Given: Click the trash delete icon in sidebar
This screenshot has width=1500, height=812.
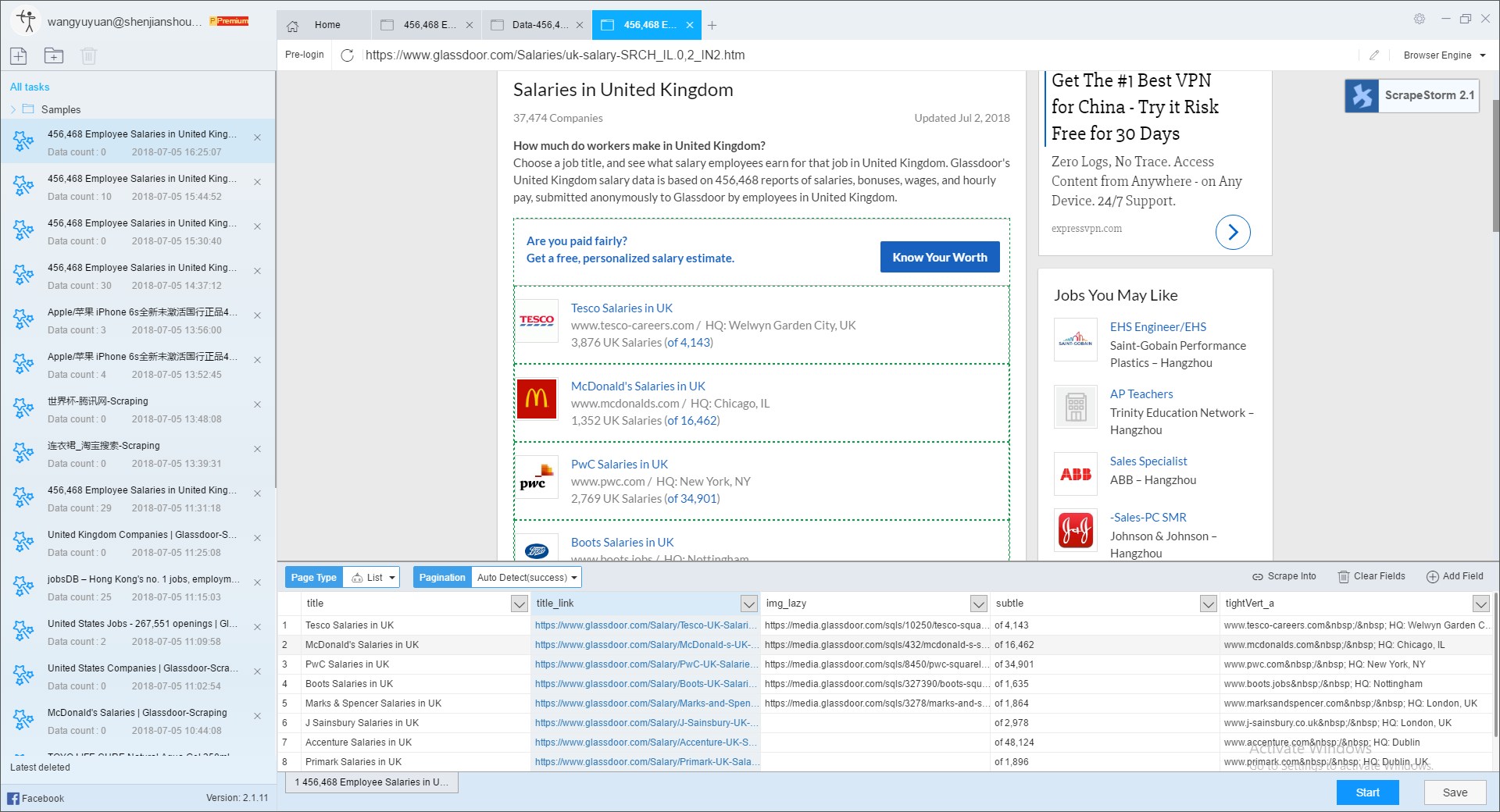Looking at the screenshot, I should (88, 55).
